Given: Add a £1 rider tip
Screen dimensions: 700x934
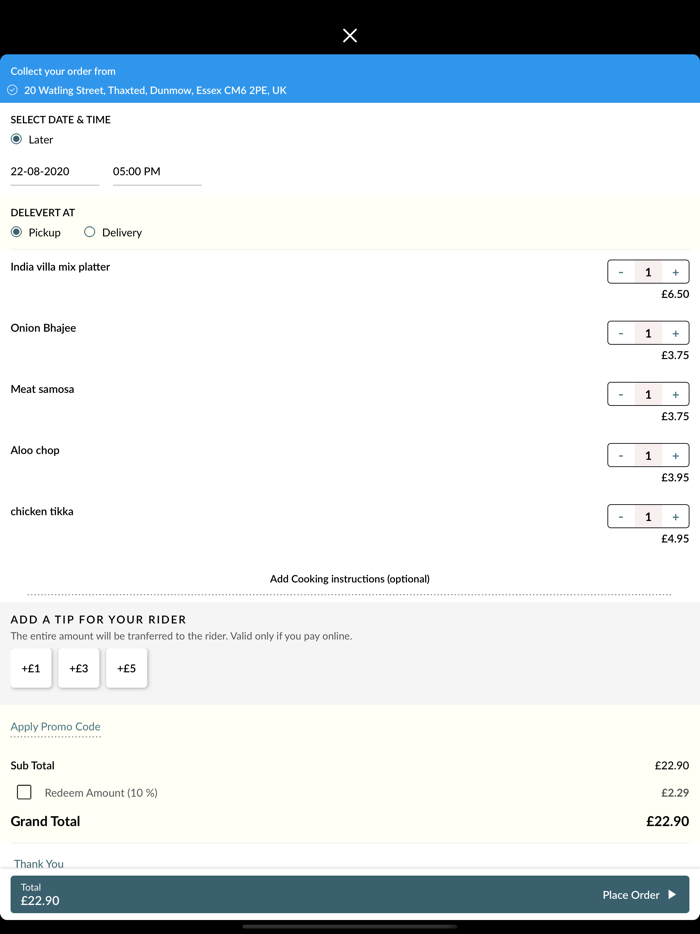Looking at the screenshot, I should point(31,668).
